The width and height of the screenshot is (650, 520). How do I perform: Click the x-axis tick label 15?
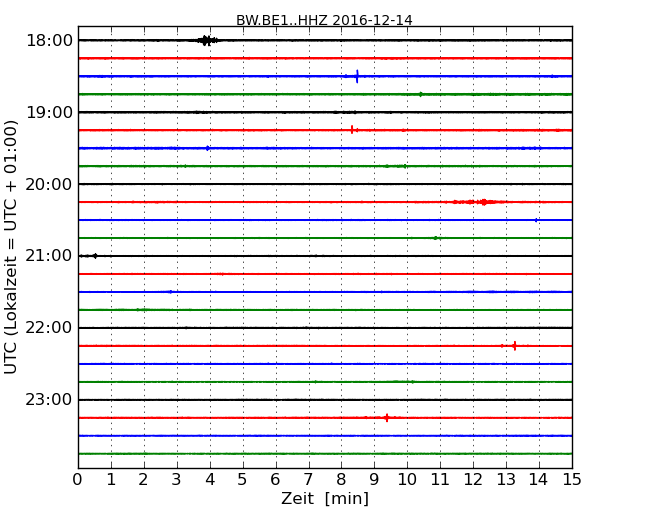tap(572, 479)
